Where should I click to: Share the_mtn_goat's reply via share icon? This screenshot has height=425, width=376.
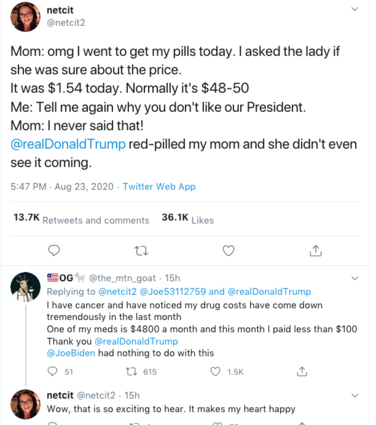pos(302,371)
